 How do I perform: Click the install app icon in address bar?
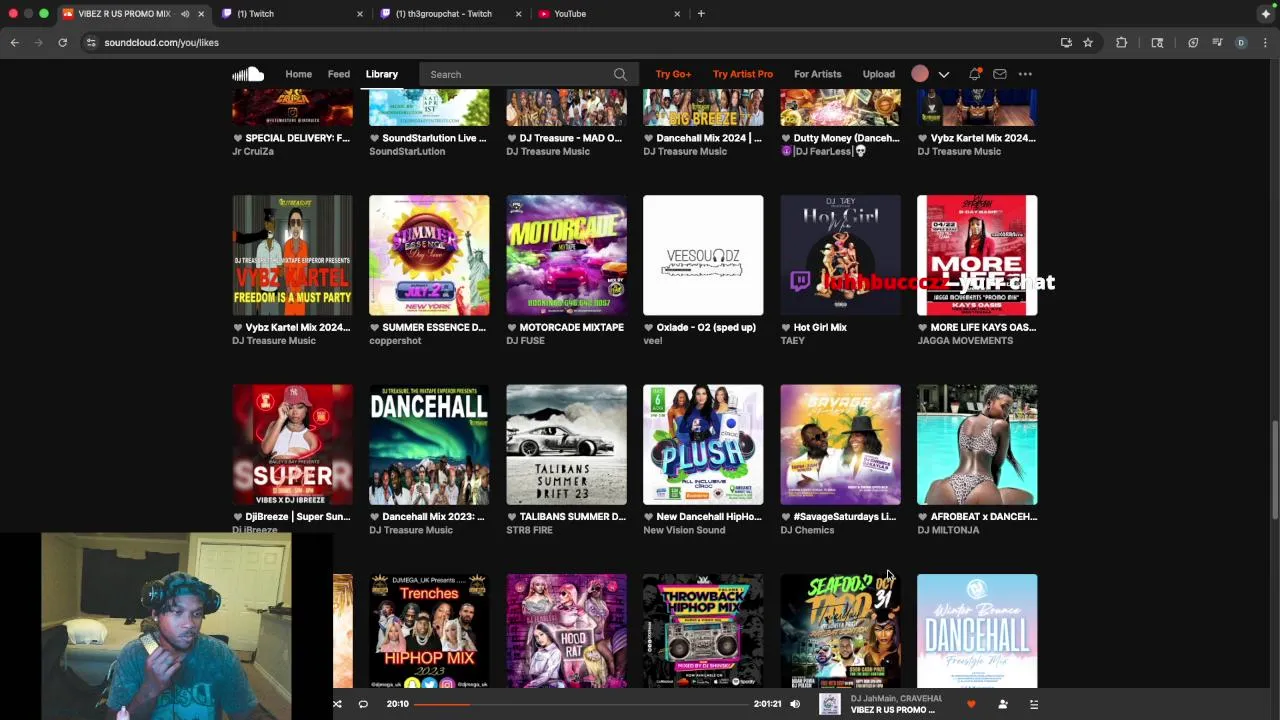tap(1066, 42)
